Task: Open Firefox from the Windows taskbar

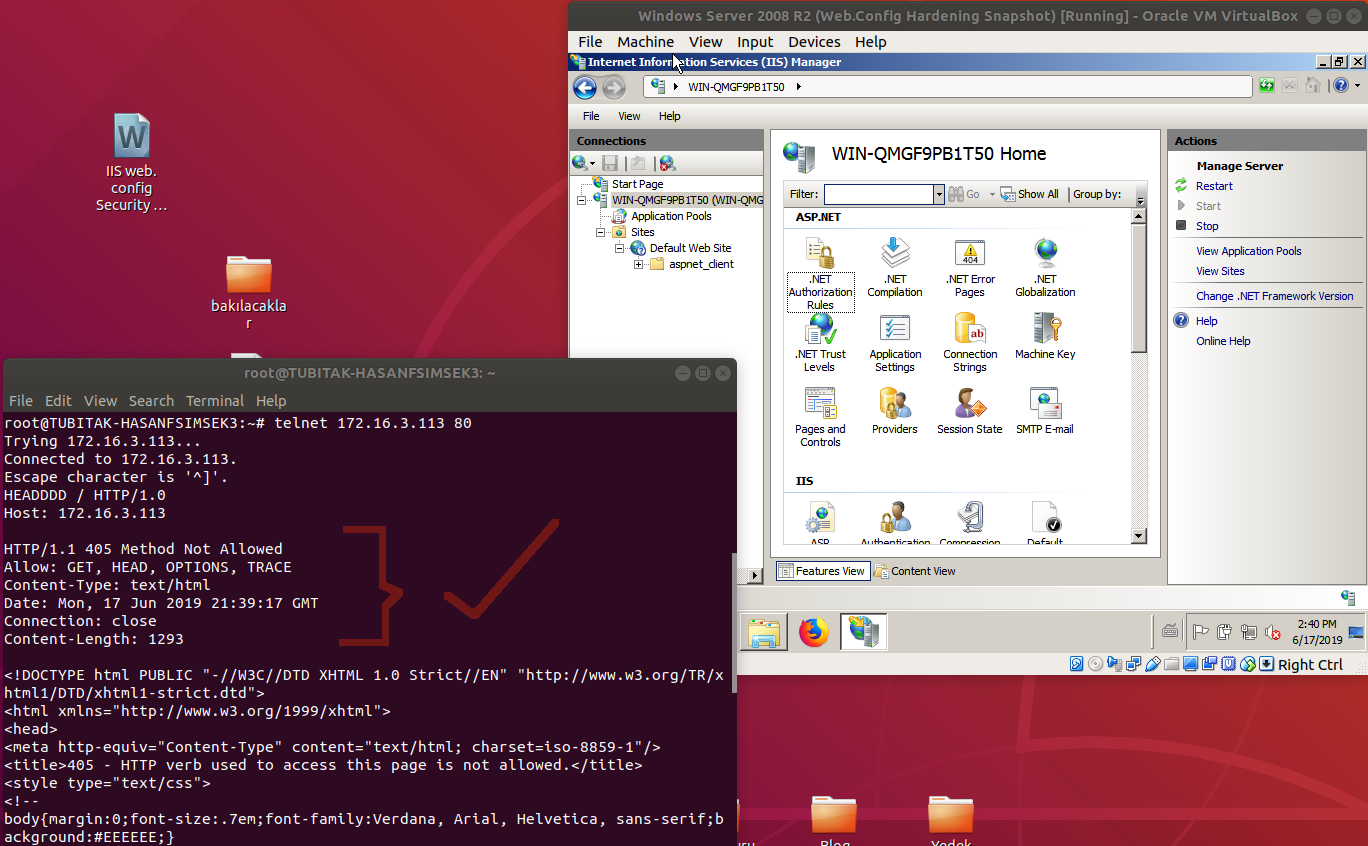Action: 814,632
